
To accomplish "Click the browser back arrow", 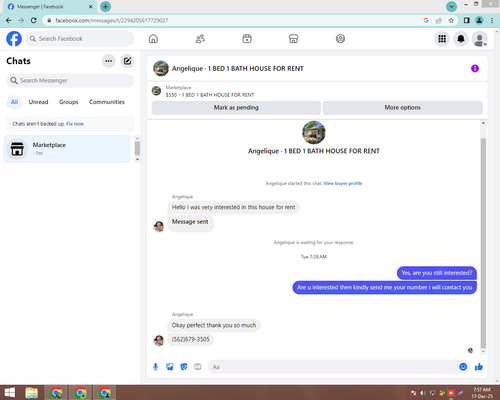I will pyautogui.click(x=9, y=20).
